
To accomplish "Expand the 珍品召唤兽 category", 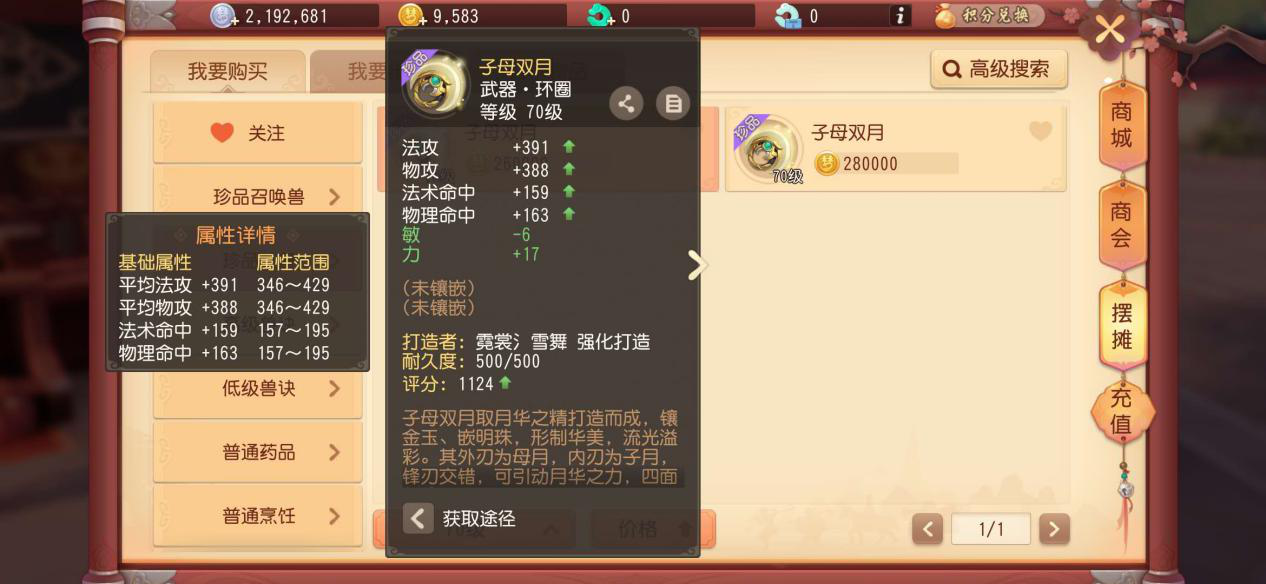I will 258,197.
